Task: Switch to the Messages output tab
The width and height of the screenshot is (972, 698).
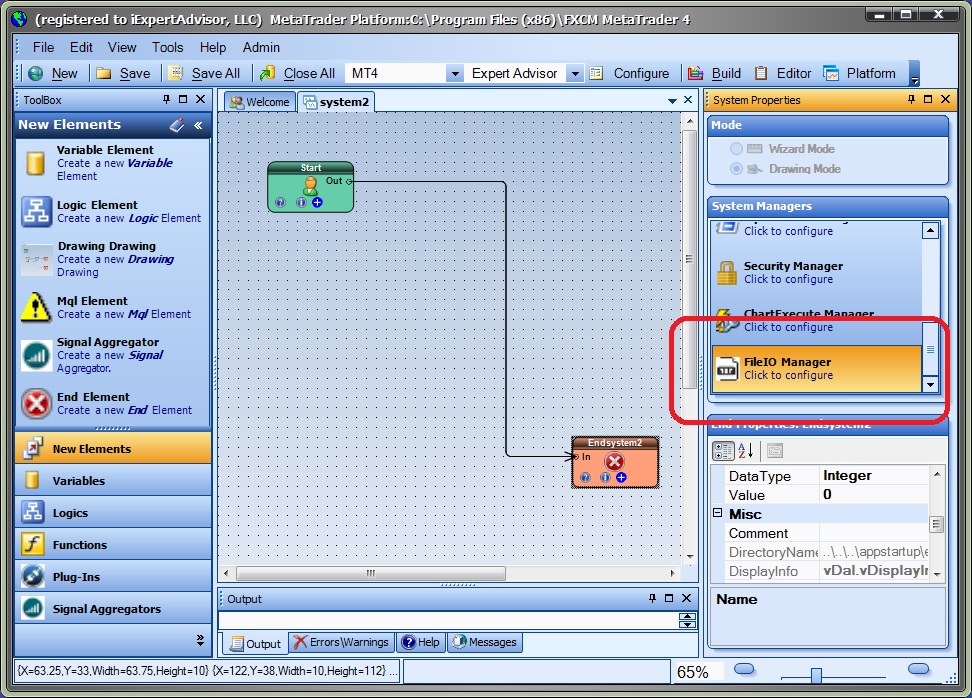Action: click(484, 642)
